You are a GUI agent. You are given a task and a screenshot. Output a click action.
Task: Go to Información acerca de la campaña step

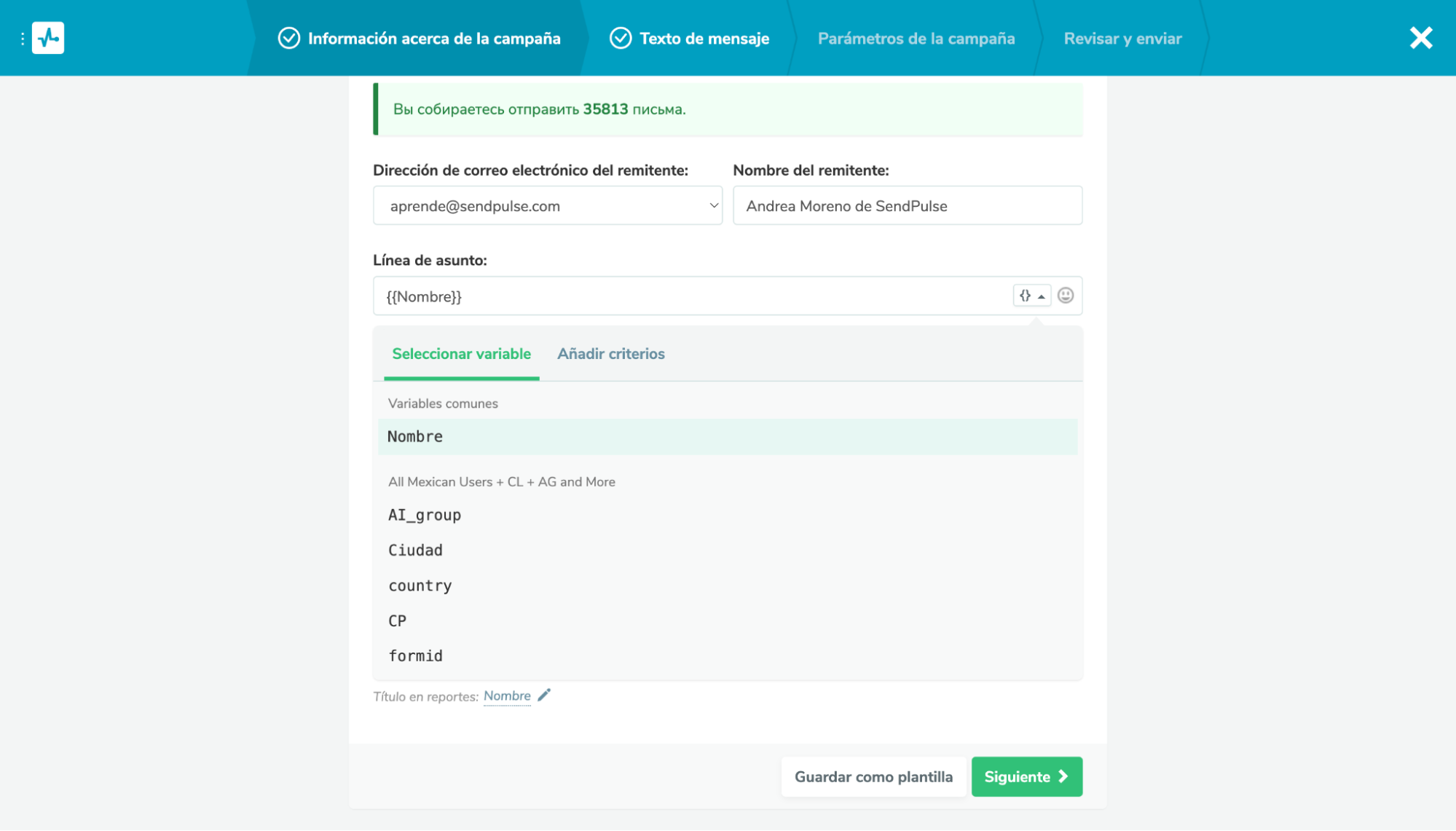pyautogui.click(x=420, y=38)
